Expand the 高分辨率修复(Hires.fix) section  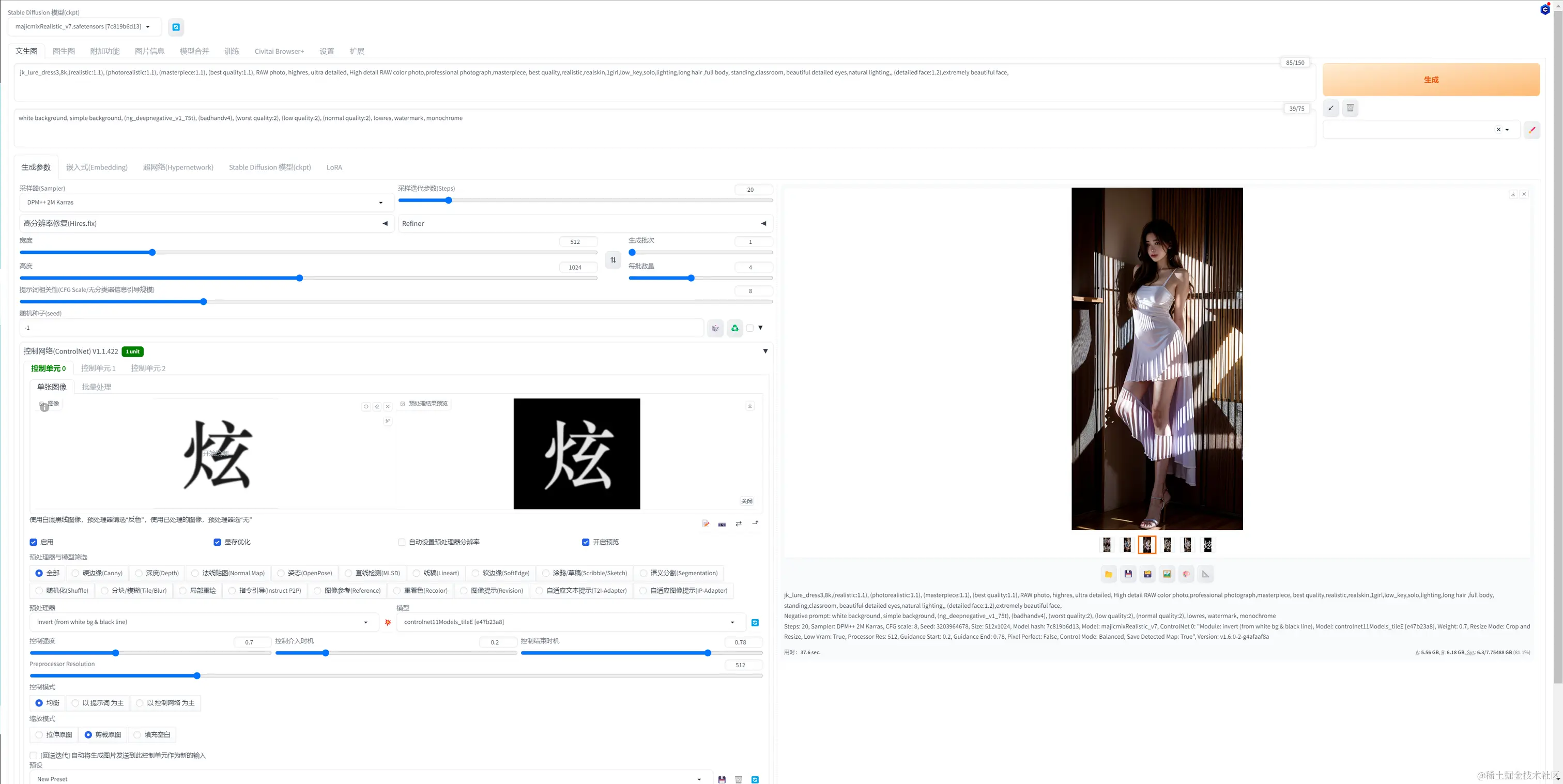[206, 223]
